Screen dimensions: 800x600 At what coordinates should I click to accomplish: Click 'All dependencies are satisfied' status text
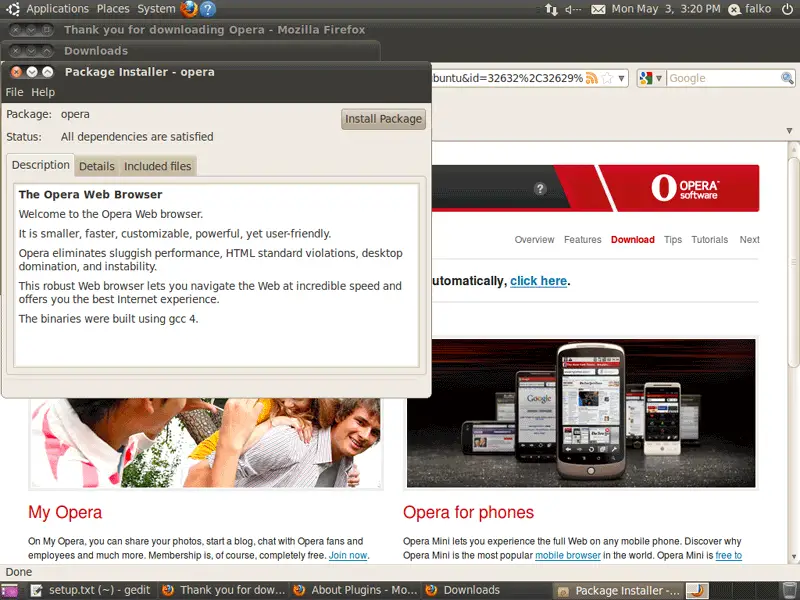coord(137,137)
